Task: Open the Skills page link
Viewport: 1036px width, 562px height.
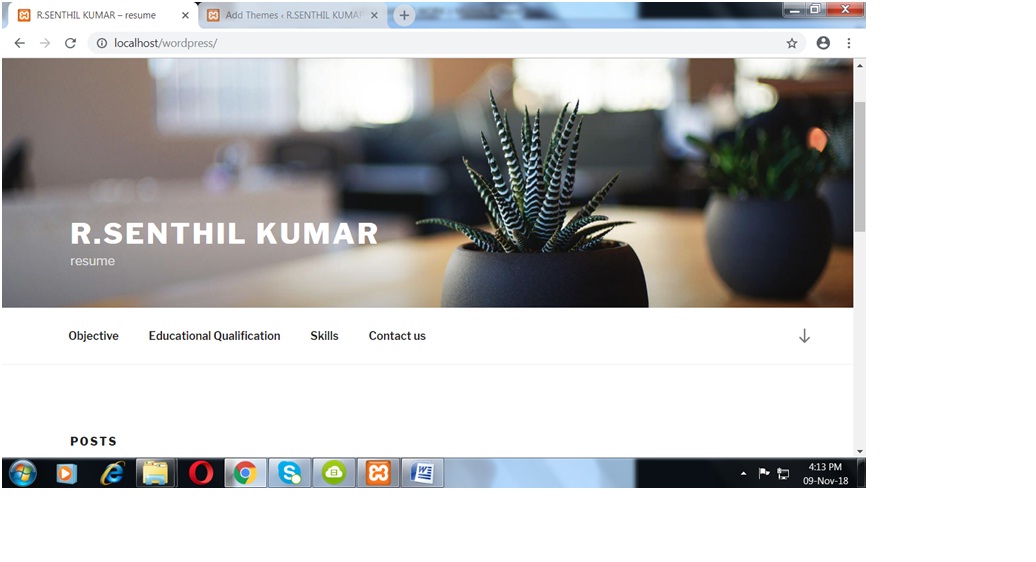Action: (324, 336)
